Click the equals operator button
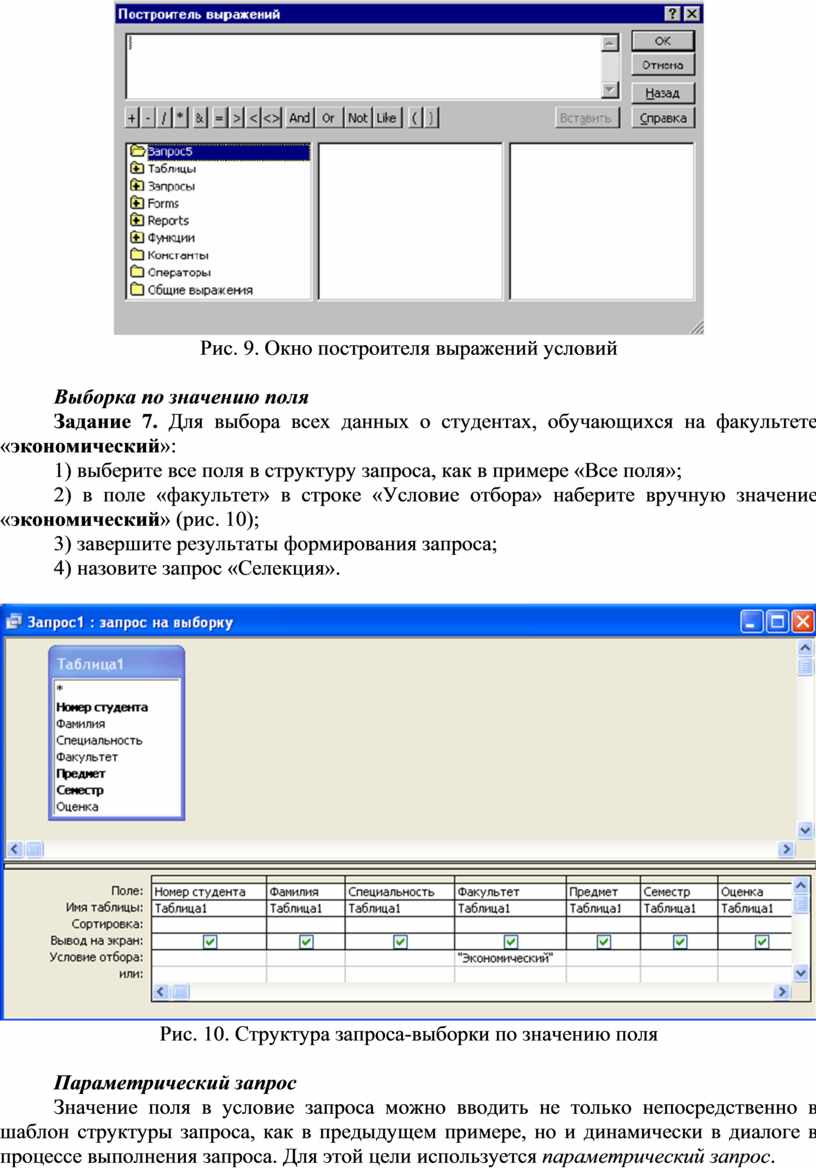The height and width of the screenshot is (1169, 816). click(x=220, y=118)
